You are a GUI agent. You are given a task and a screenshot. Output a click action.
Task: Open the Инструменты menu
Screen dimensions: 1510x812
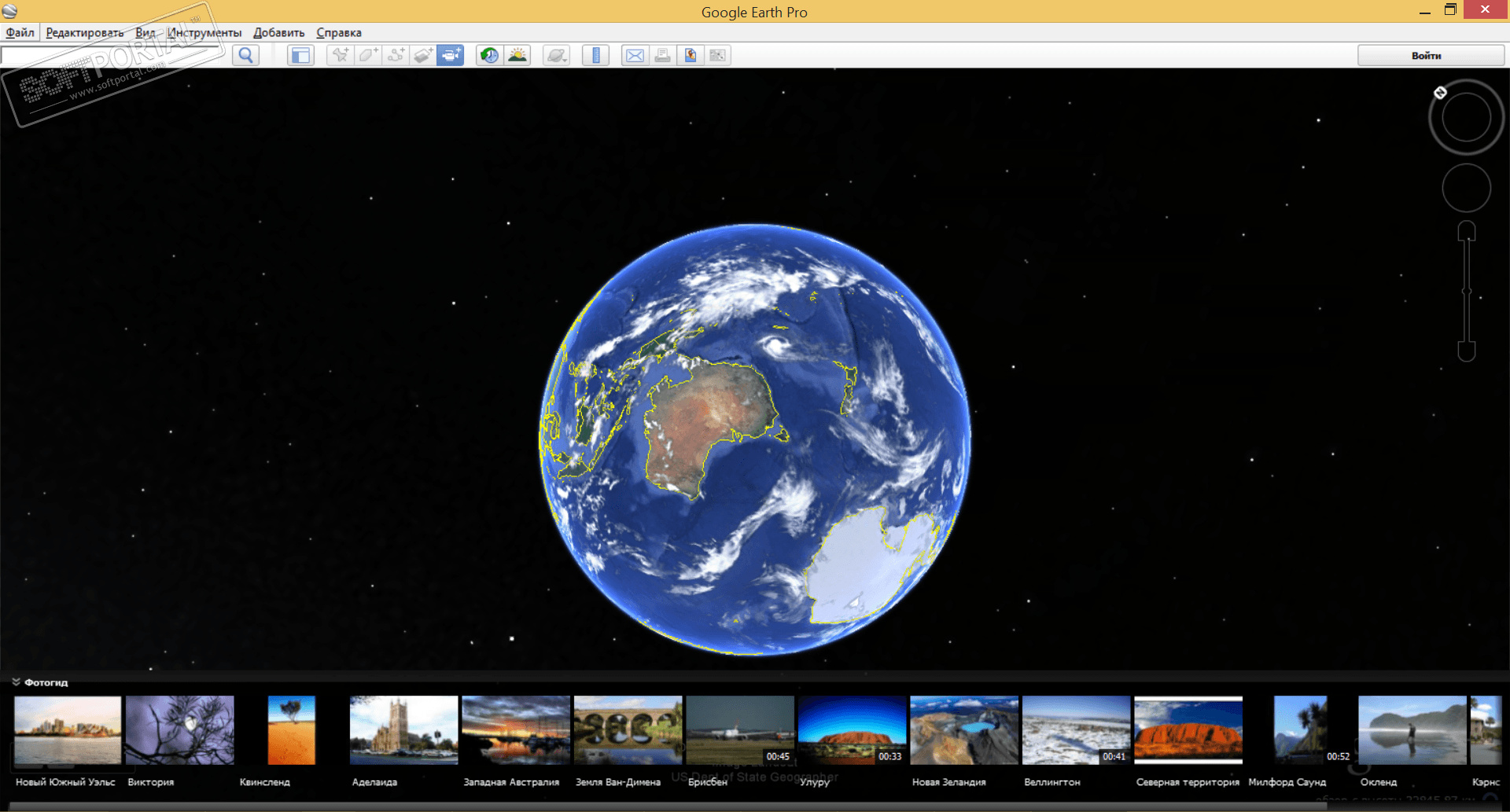click(x=204, y=32)
